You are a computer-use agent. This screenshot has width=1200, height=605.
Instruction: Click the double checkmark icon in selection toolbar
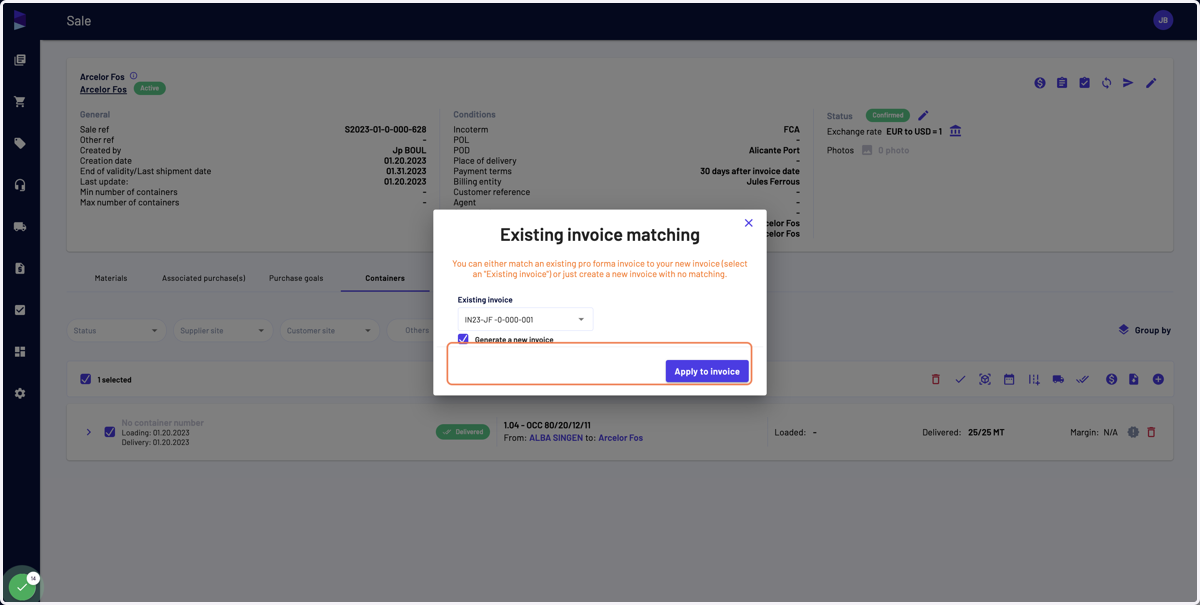[x=1082, y=379]
